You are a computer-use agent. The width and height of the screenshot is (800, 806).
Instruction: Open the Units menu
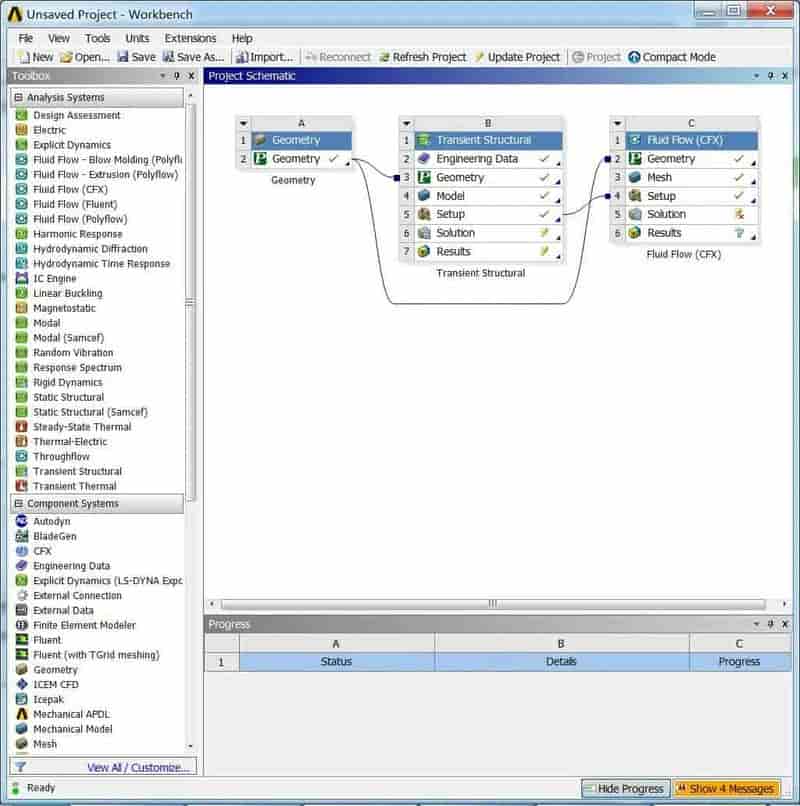(137, 39)
